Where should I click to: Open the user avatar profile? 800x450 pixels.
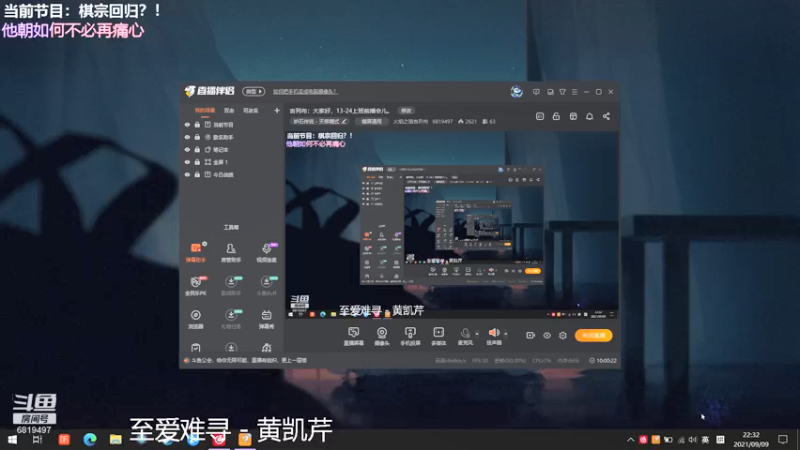click(x=516, y=91)
